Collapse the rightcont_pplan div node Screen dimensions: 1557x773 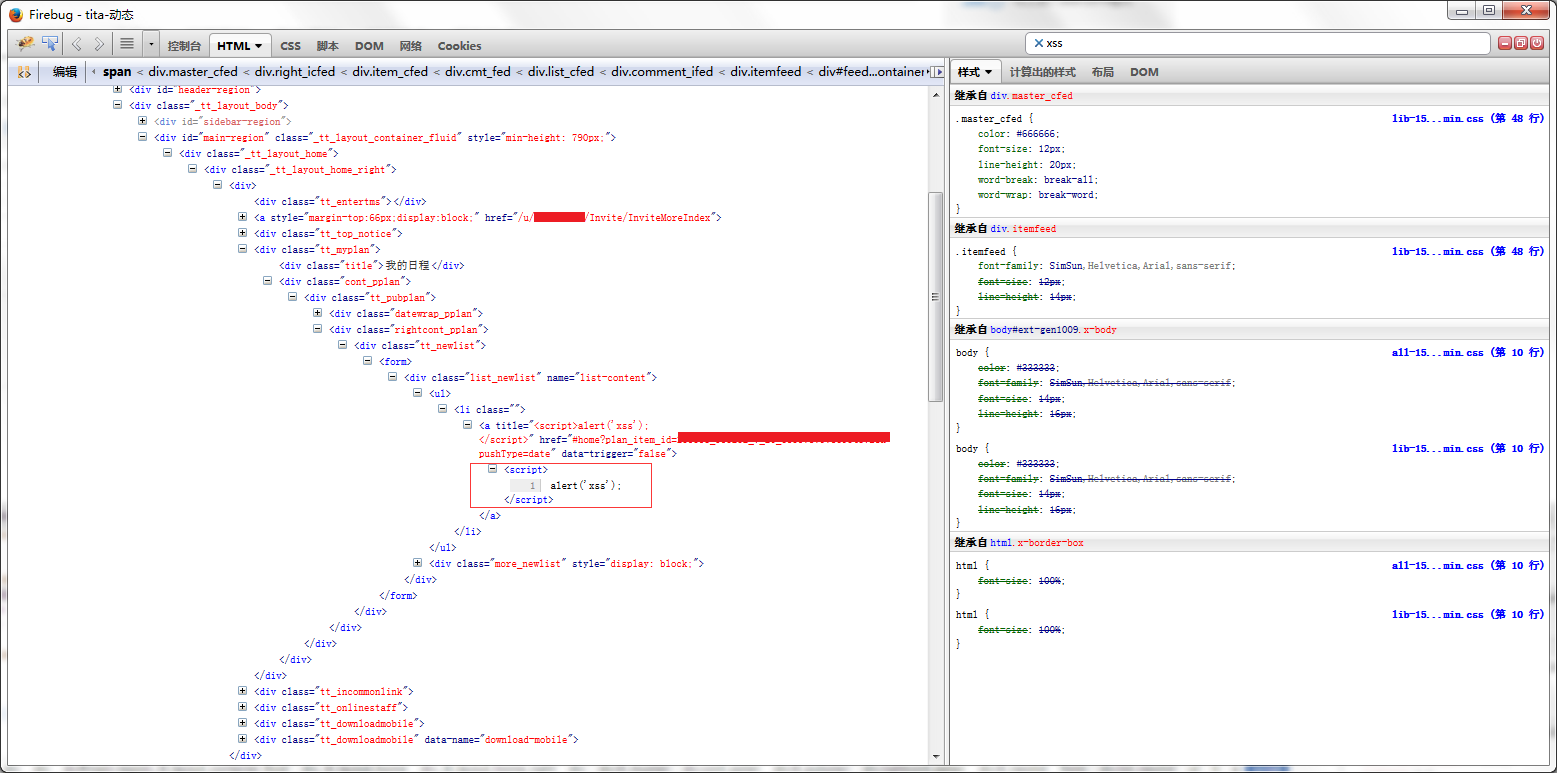[317, 329]
